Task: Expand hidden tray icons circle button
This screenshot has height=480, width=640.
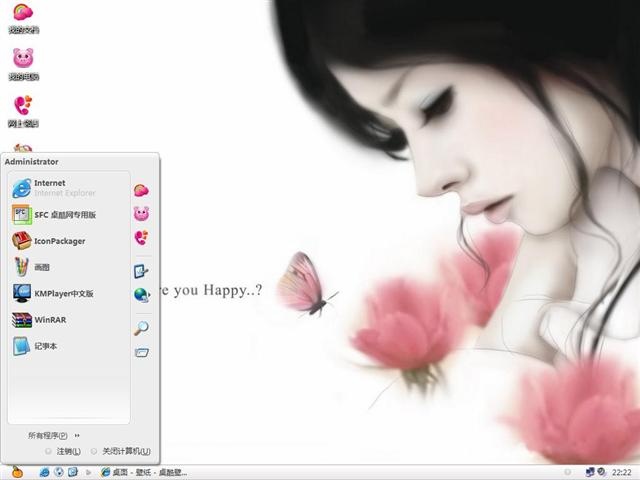Action: coord(567,472)
